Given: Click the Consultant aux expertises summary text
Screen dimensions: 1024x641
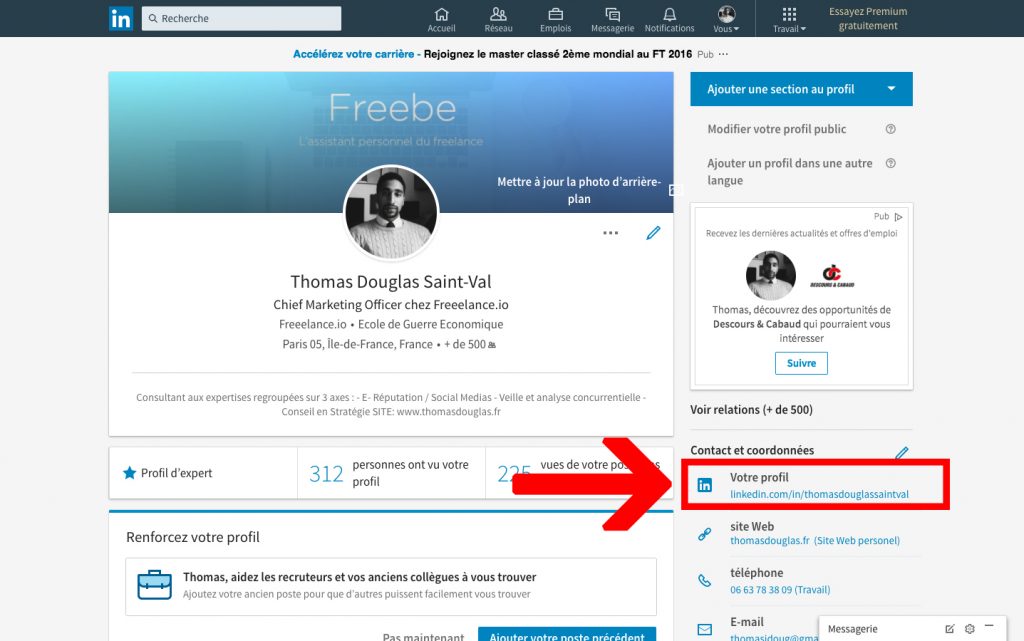Looking at the screenshot, I should (x=391, y=405).
